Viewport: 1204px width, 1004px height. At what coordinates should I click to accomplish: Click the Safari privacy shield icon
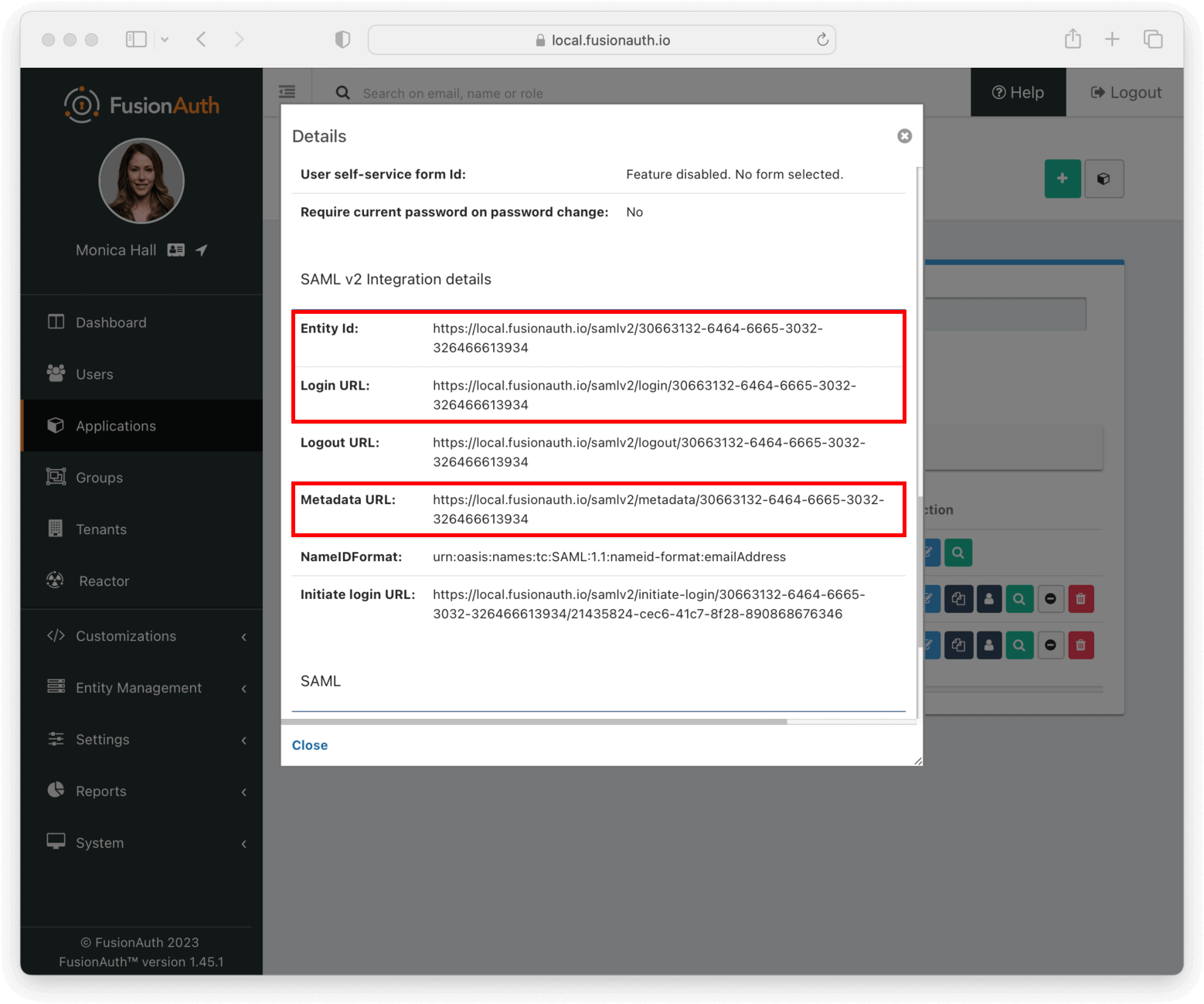click(342, 39)
